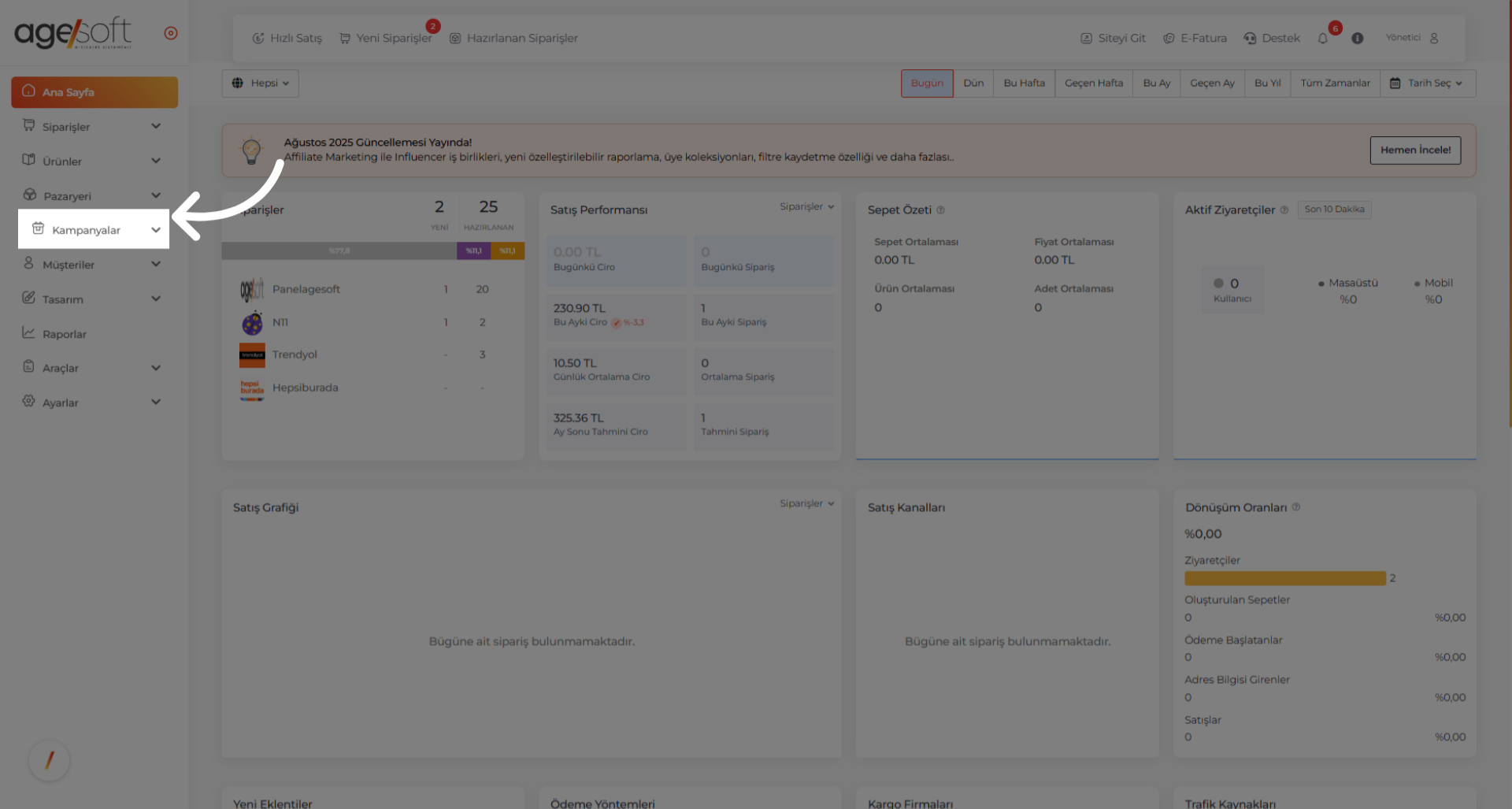Switch date filter to Bu Hafta
Viewport: 1512px width, 809px height.
[x=1024, y=83]
